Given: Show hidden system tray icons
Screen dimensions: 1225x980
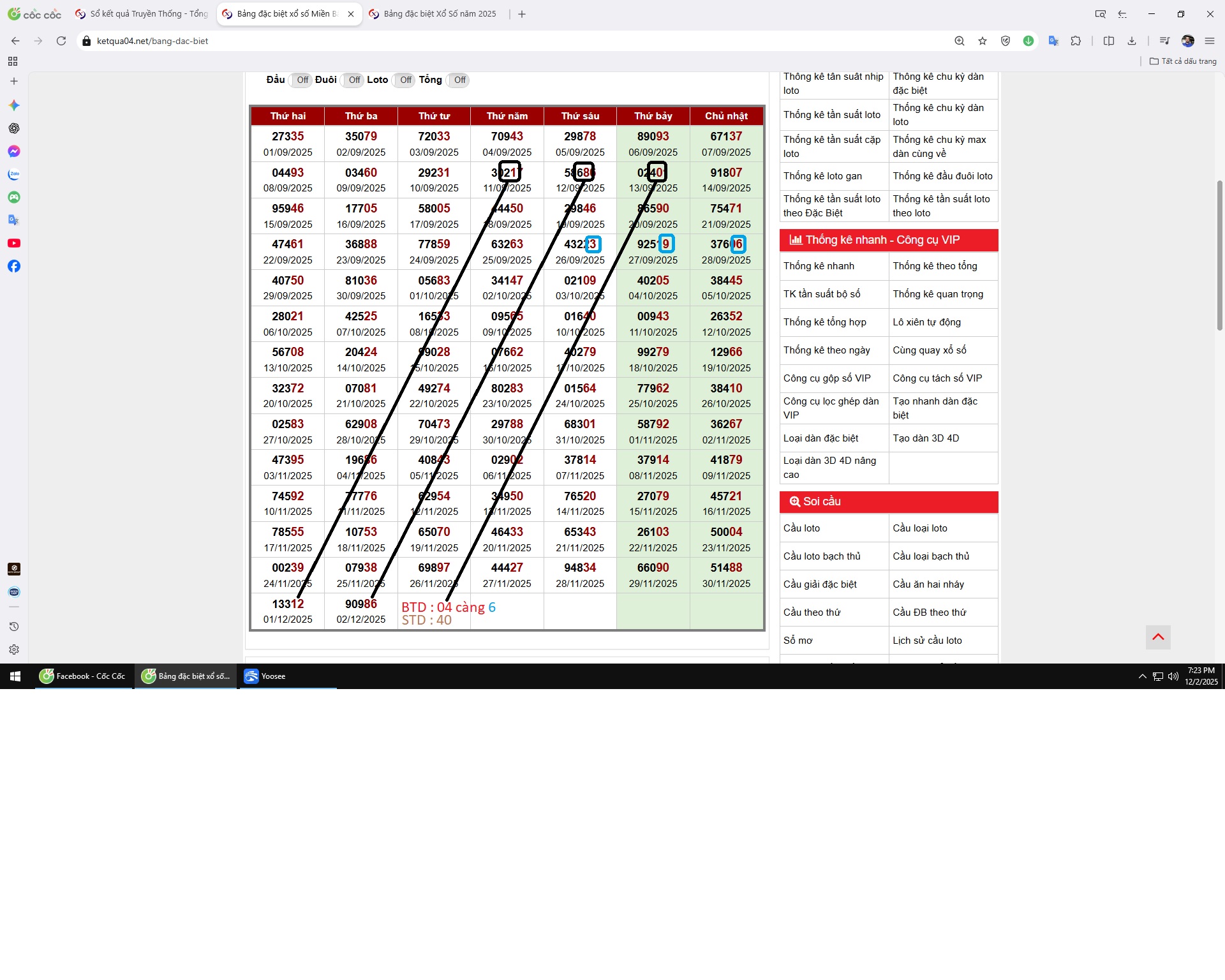Looking at the screenshot, I should (x=1142, y=676).
